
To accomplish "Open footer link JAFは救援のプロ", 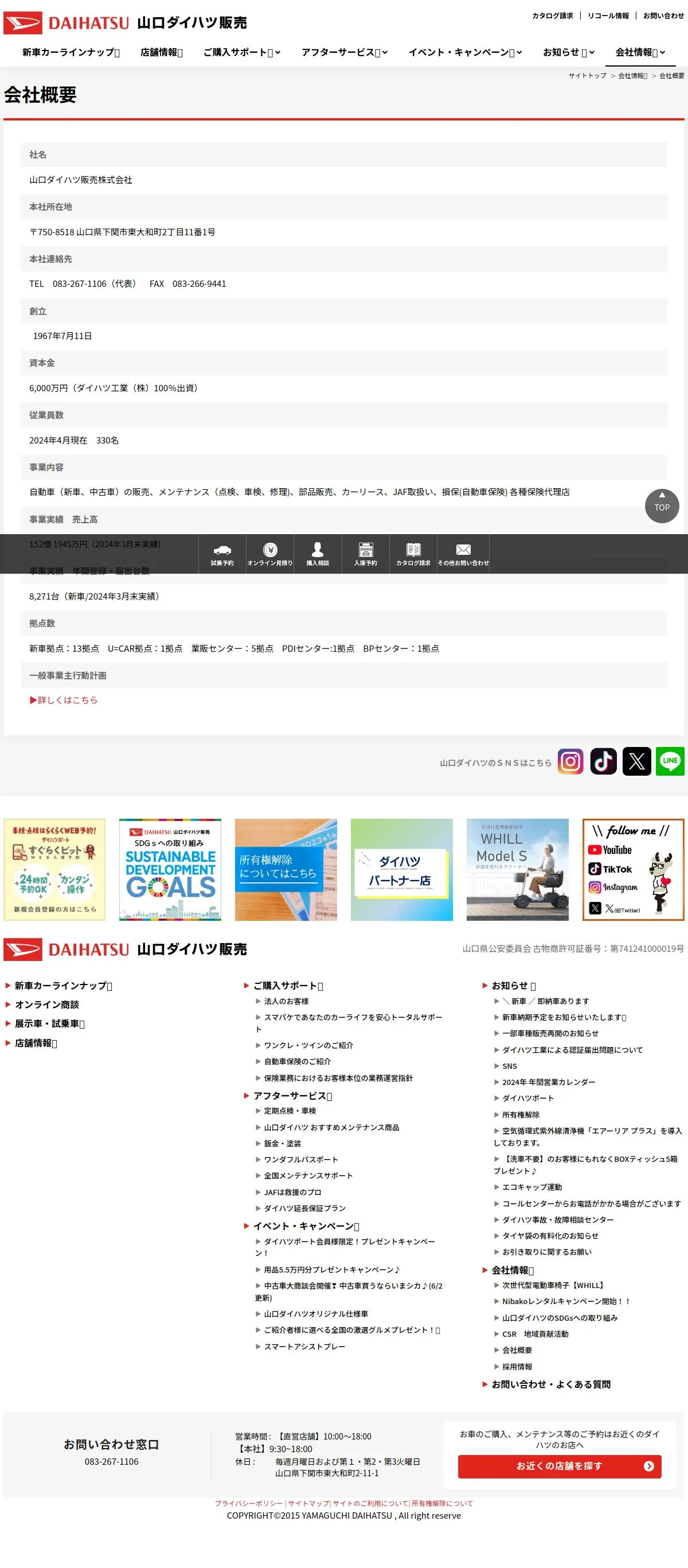I will [292, 1192].
